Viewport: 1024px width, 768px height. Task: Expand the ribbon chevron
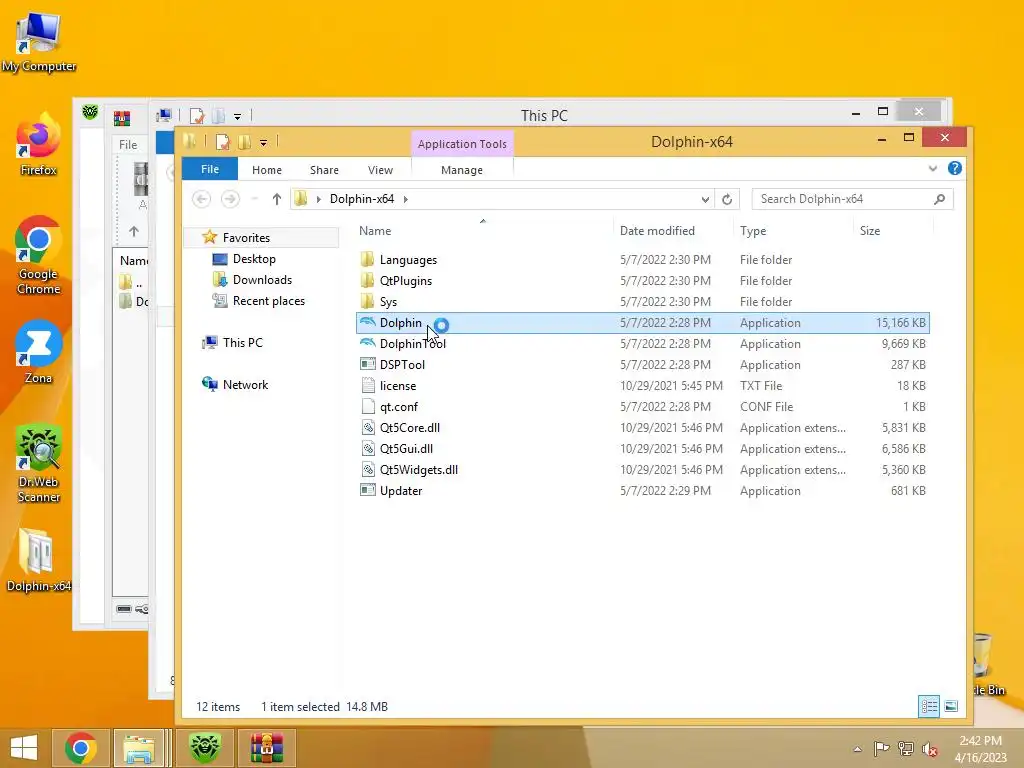tap(933, 168)
